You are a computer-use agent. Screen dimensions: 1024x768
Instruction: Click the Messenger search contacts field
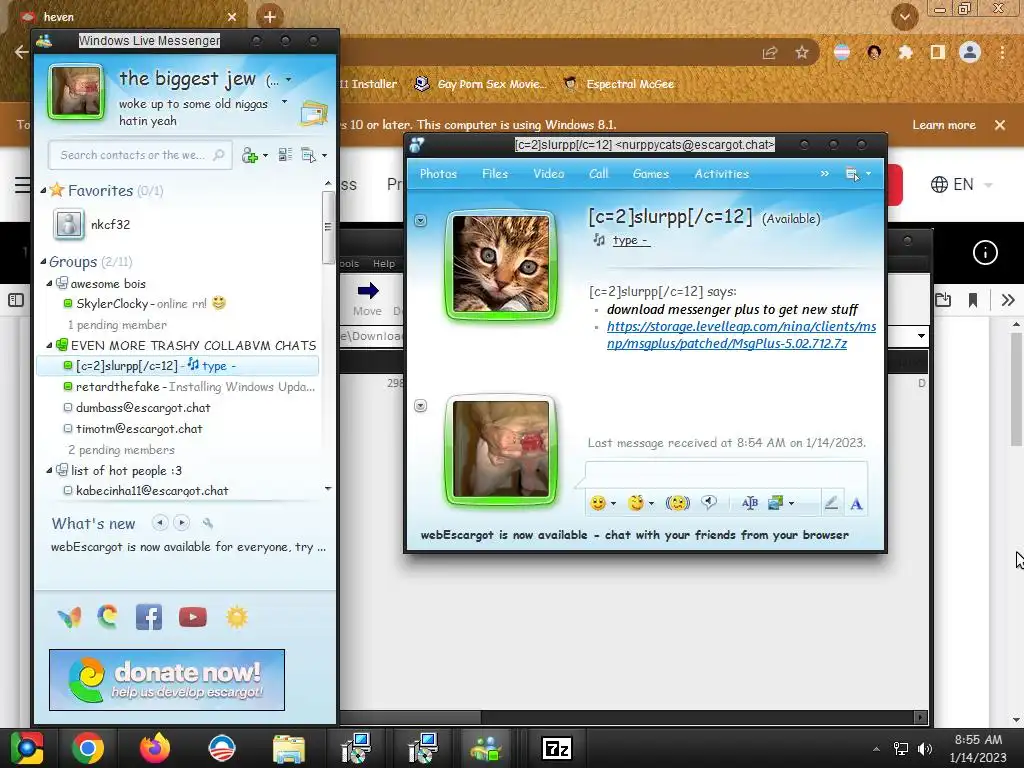pos(140,155)
